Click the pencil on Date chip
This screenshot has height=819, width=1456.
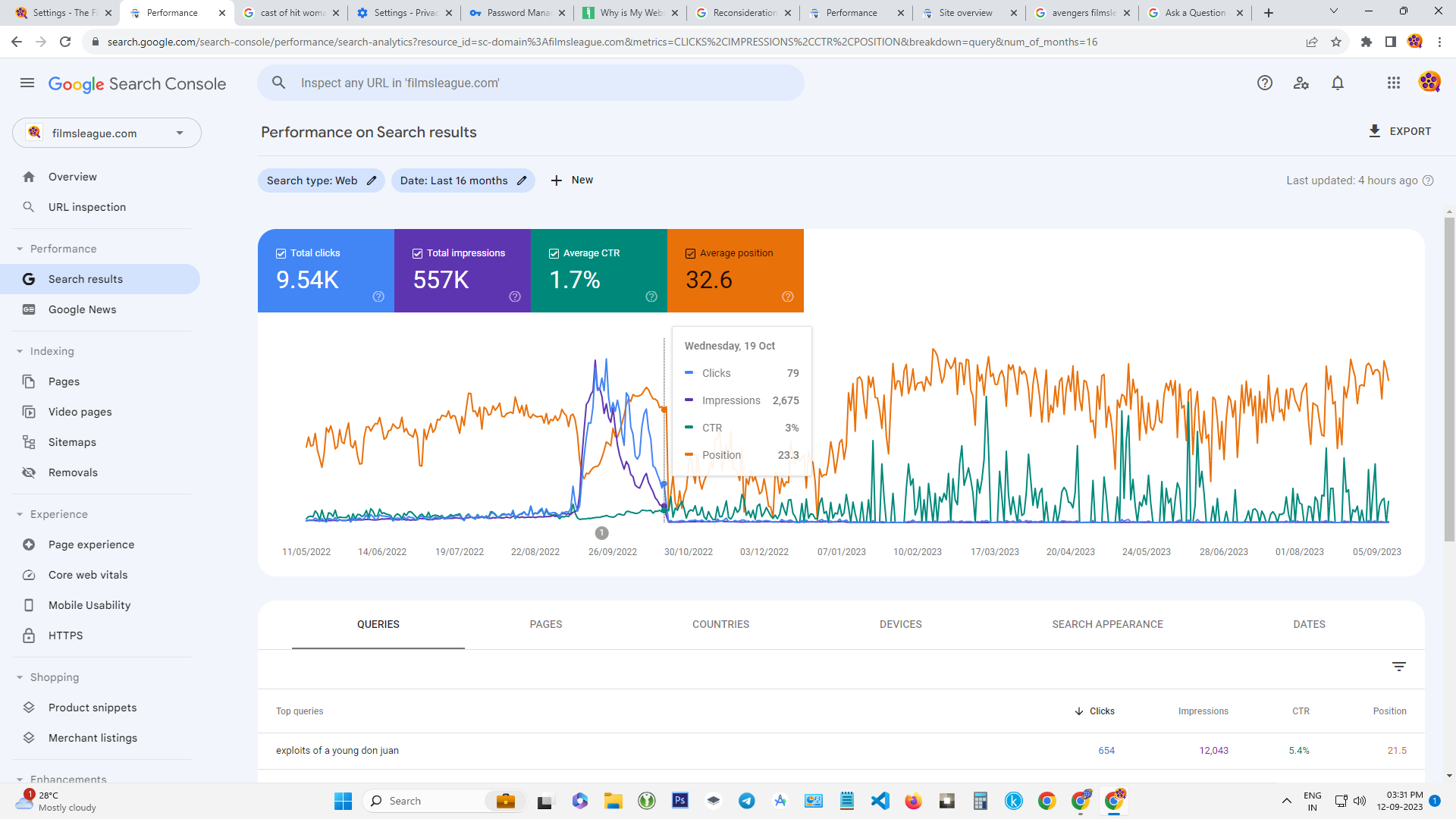point(522,180)
